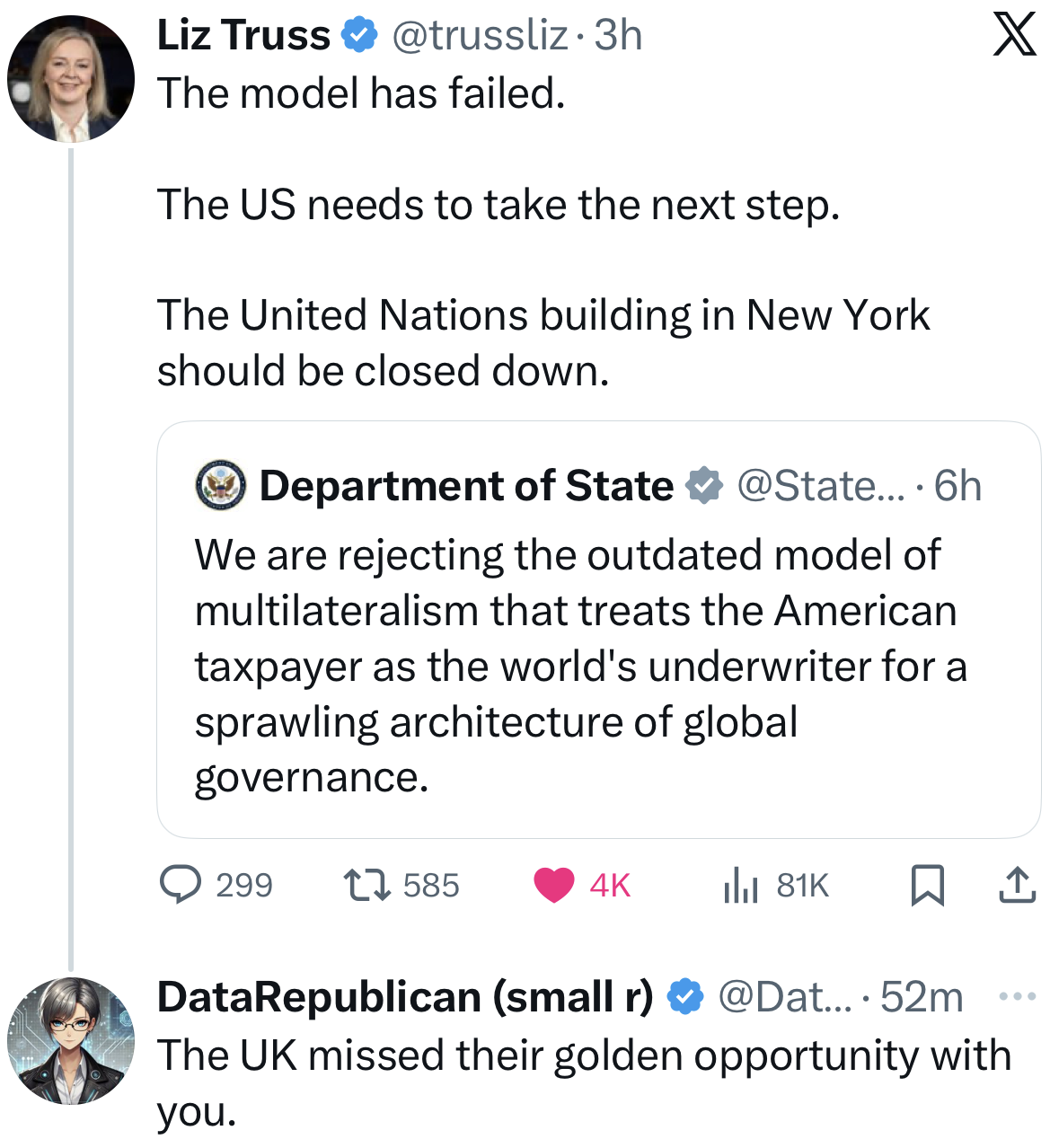Image resolution: width=1050 pixels, height=1148 pixels.
Task: Visit the @trussliz handle
Action: pyautogui.click(x=479, y=36)
